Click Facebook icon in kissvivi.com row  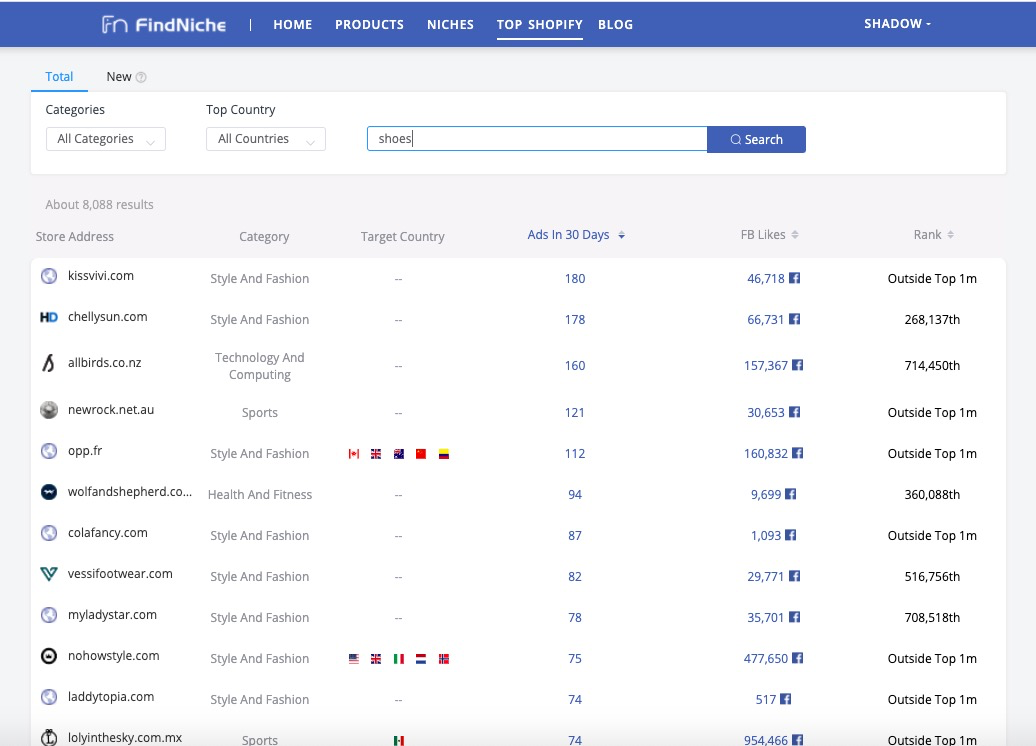pos(795,278)
